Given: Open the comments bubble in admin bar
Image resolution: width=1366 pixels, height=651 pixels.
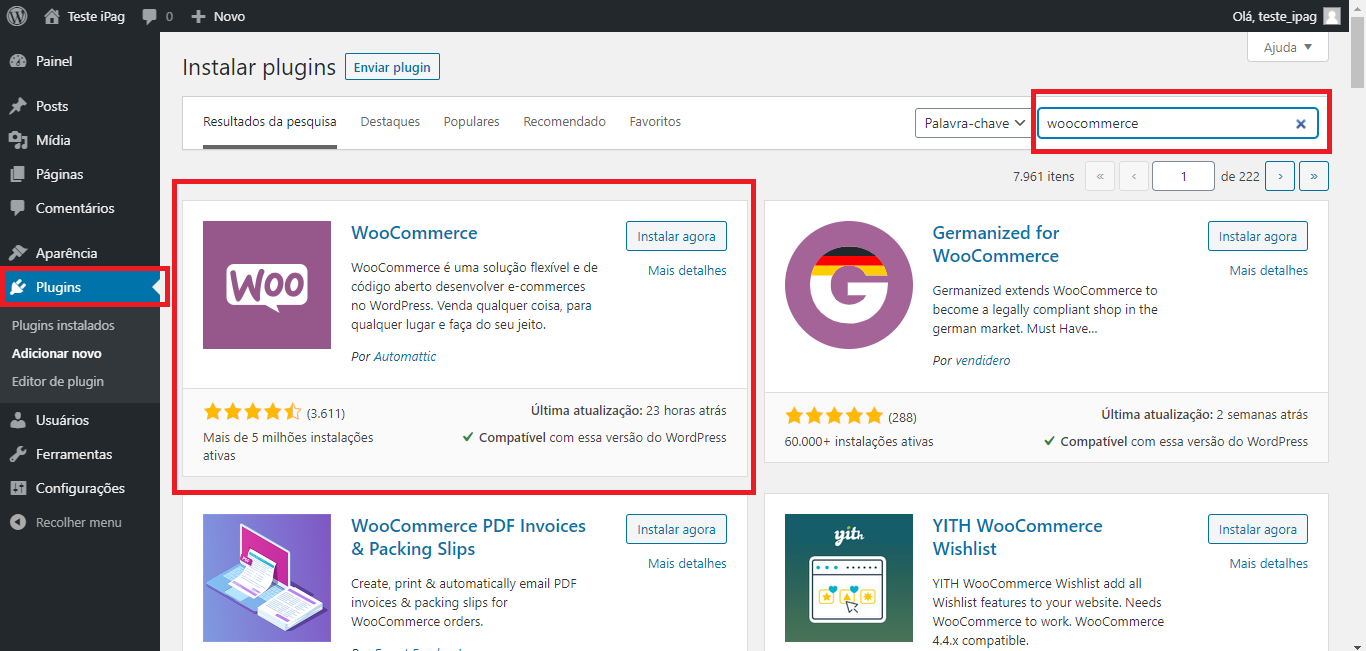Looking at the screenshot, I should coord(149,17).
